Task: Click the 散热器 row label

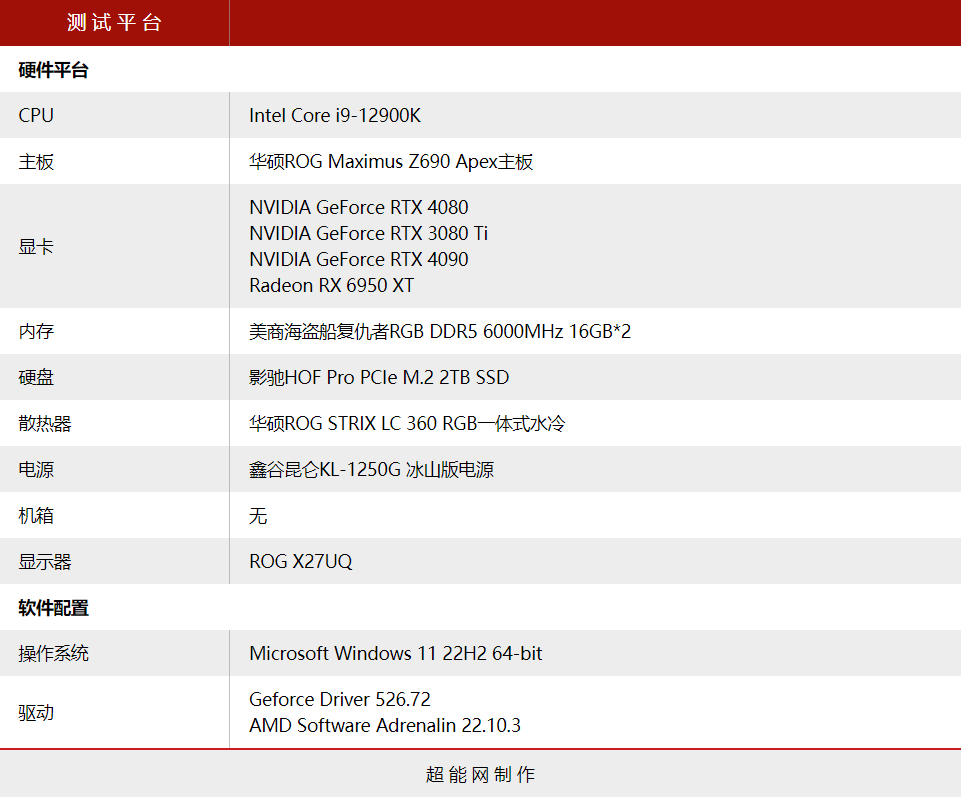Action: click(45, 423)
